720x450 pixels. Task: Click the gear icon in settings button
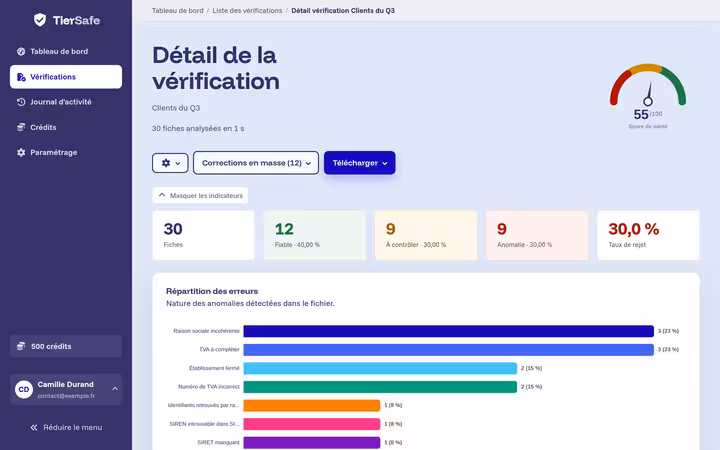point(166,163)
